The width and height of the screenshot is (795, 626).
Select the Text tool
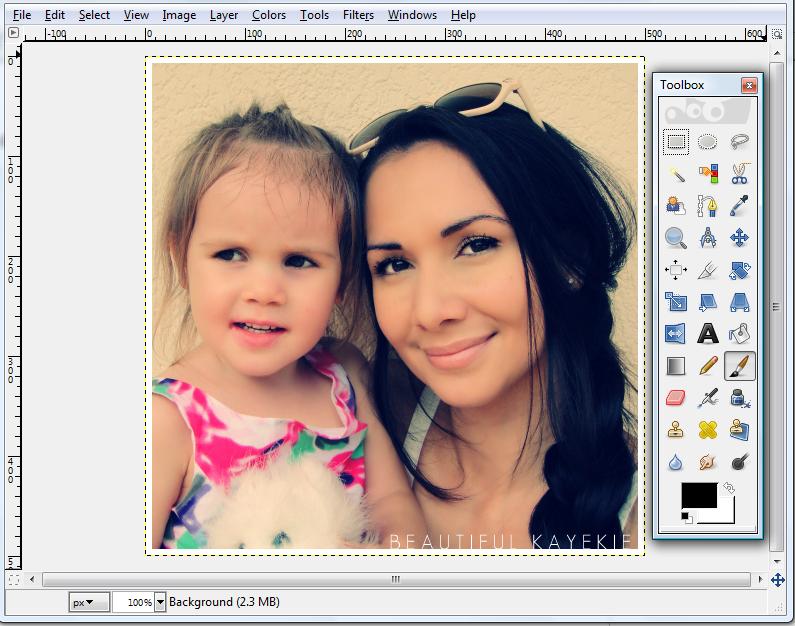click(x=708, y=334)
